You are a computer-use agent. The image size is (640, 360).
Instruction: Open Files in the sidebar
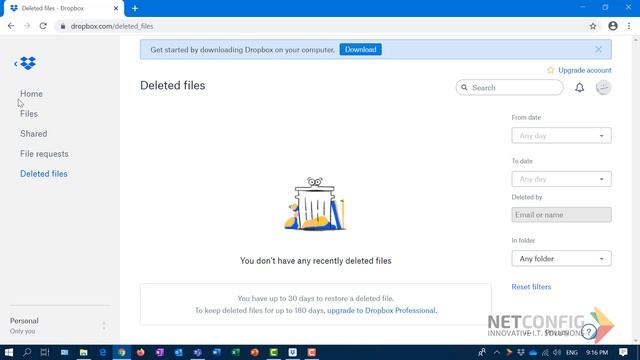tap(29, 114)
